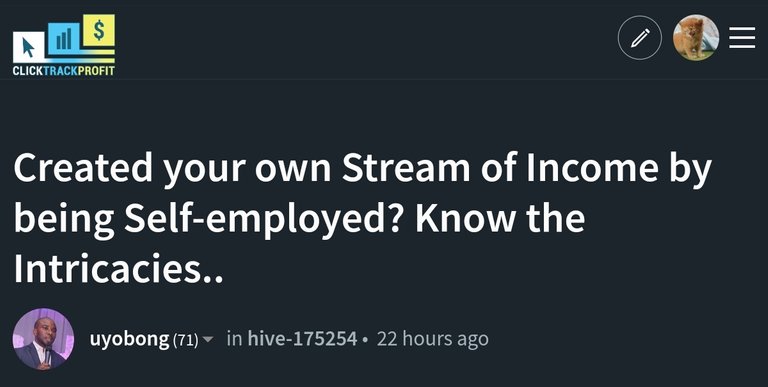Viewport: 768px width, 387px height.
Task: Click the 22 hours ago timestamp
Action: click(432, 339)
